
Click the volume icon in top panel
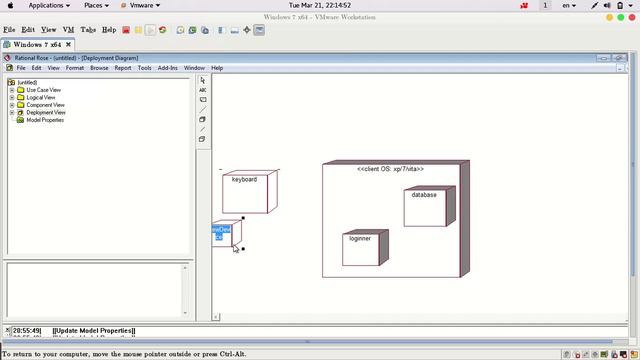[x=607, y=5]
